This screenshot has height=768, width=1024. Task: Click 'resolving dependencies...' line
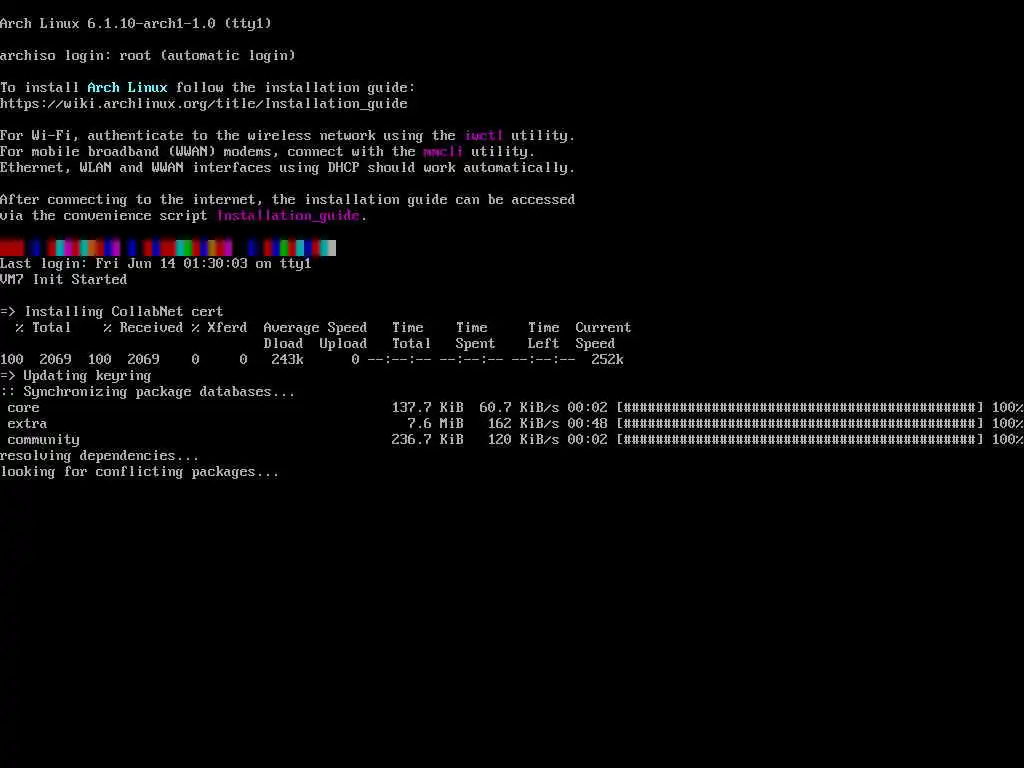[100, 455]
